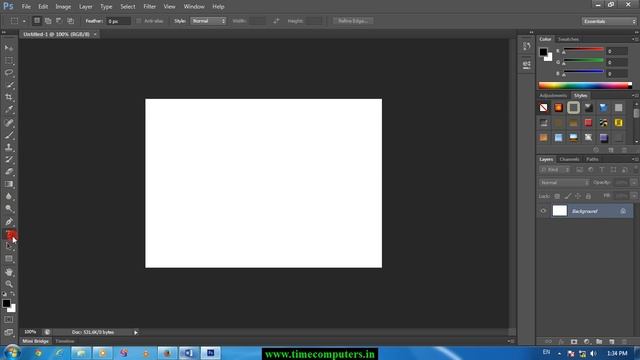Image resolution: width=640 pixels, height=360 pixels.
Task: Click the toolbox foreground color swatch
Action: pyautogui.click(x=6, y=303)
